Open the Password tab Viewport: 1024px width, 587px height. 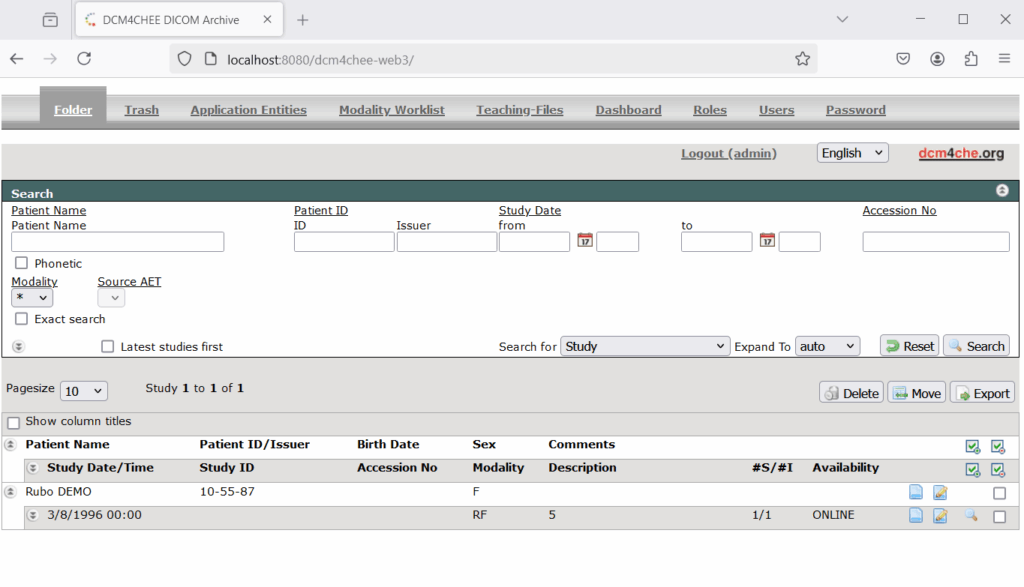(856, 110)
